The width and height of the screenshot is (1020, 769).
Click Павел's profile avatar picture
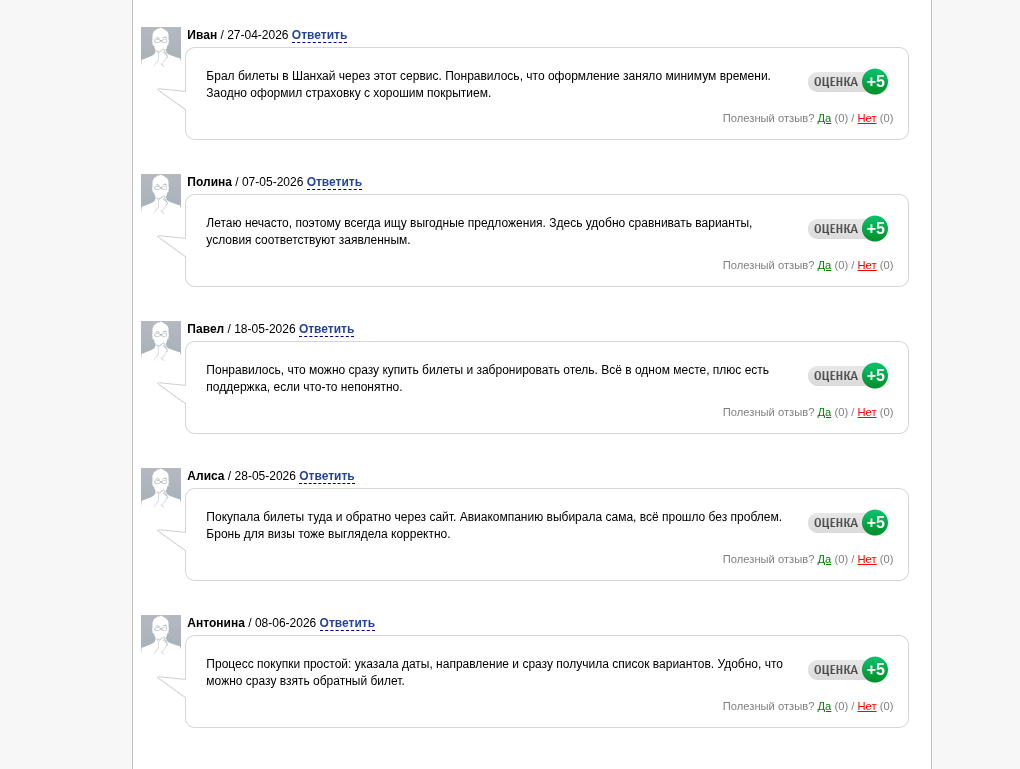pyautogui.click(x=161, y=341)
